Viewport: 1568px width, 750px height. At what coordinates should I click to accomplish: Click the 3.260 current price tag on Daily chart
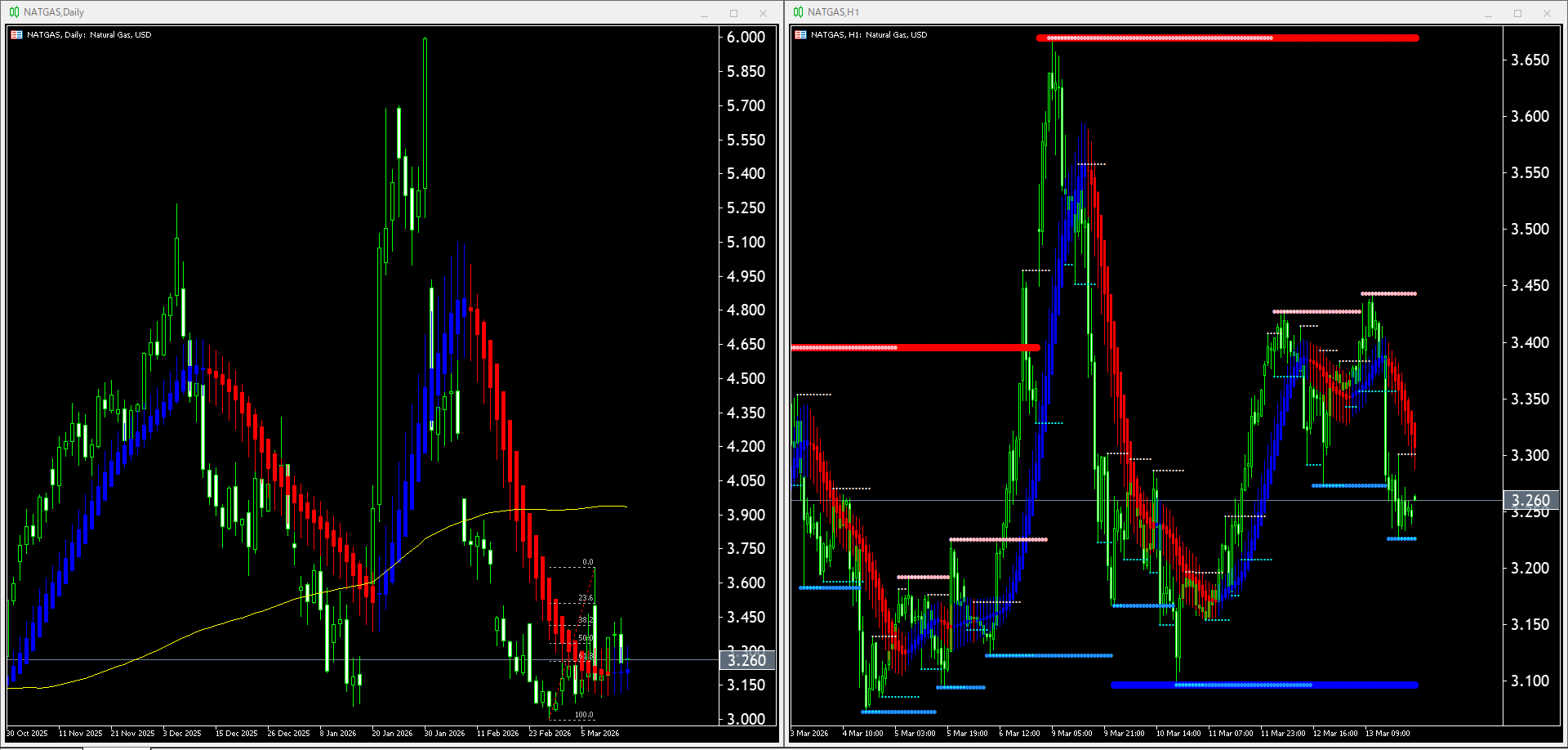[746, 660]
